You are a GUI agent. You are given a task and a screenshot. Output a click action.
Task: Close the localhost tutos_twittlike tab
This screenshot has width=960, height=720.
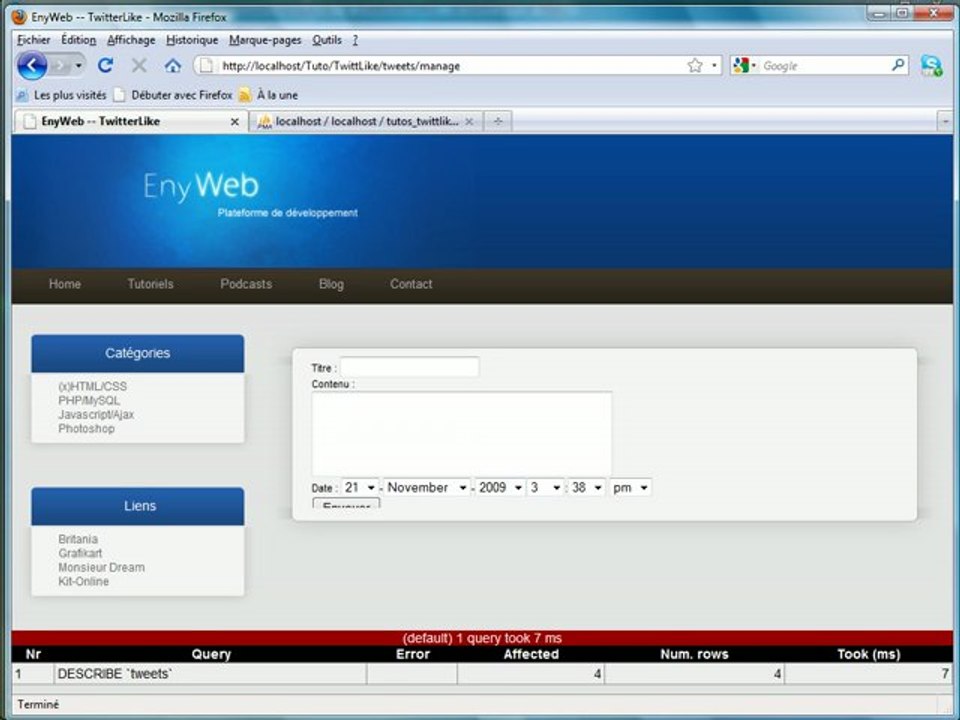469,122
